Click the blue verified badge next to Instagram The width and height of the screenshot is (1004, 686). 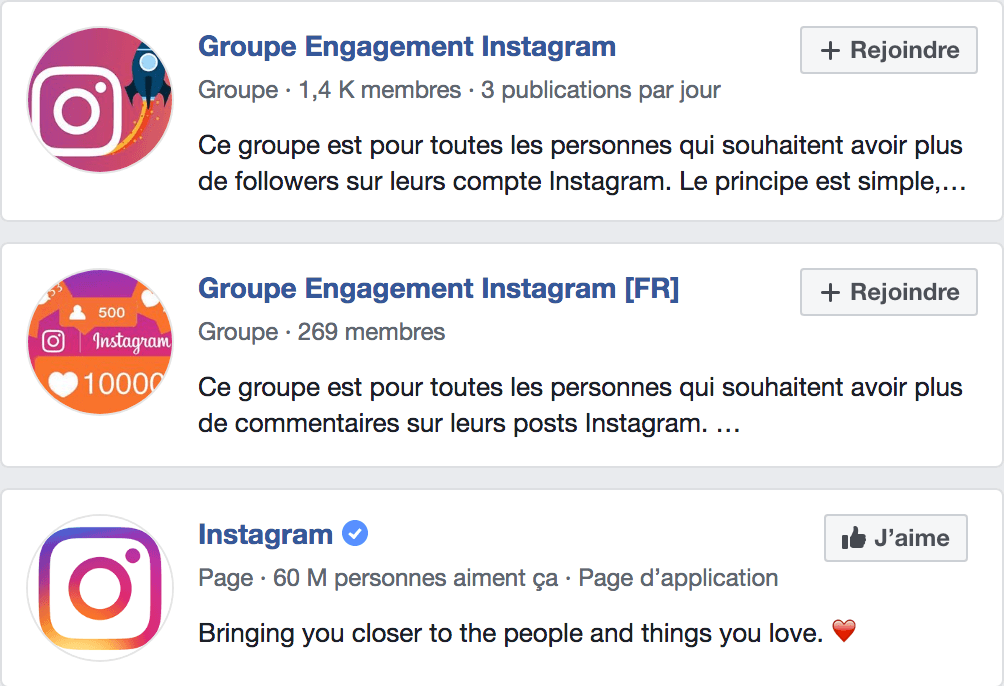tap(354, 534)
